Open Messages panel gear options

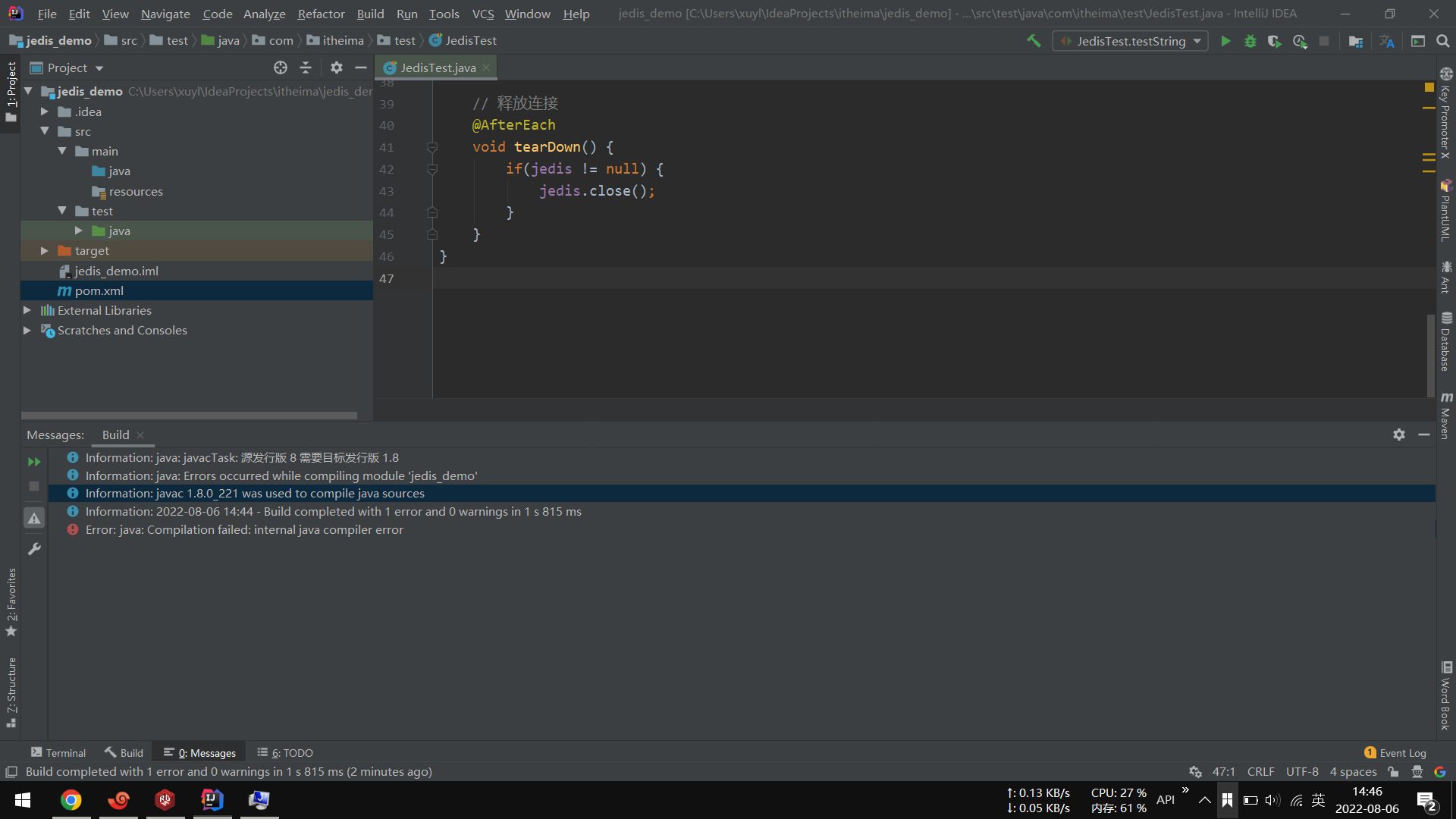[1399, 435]
